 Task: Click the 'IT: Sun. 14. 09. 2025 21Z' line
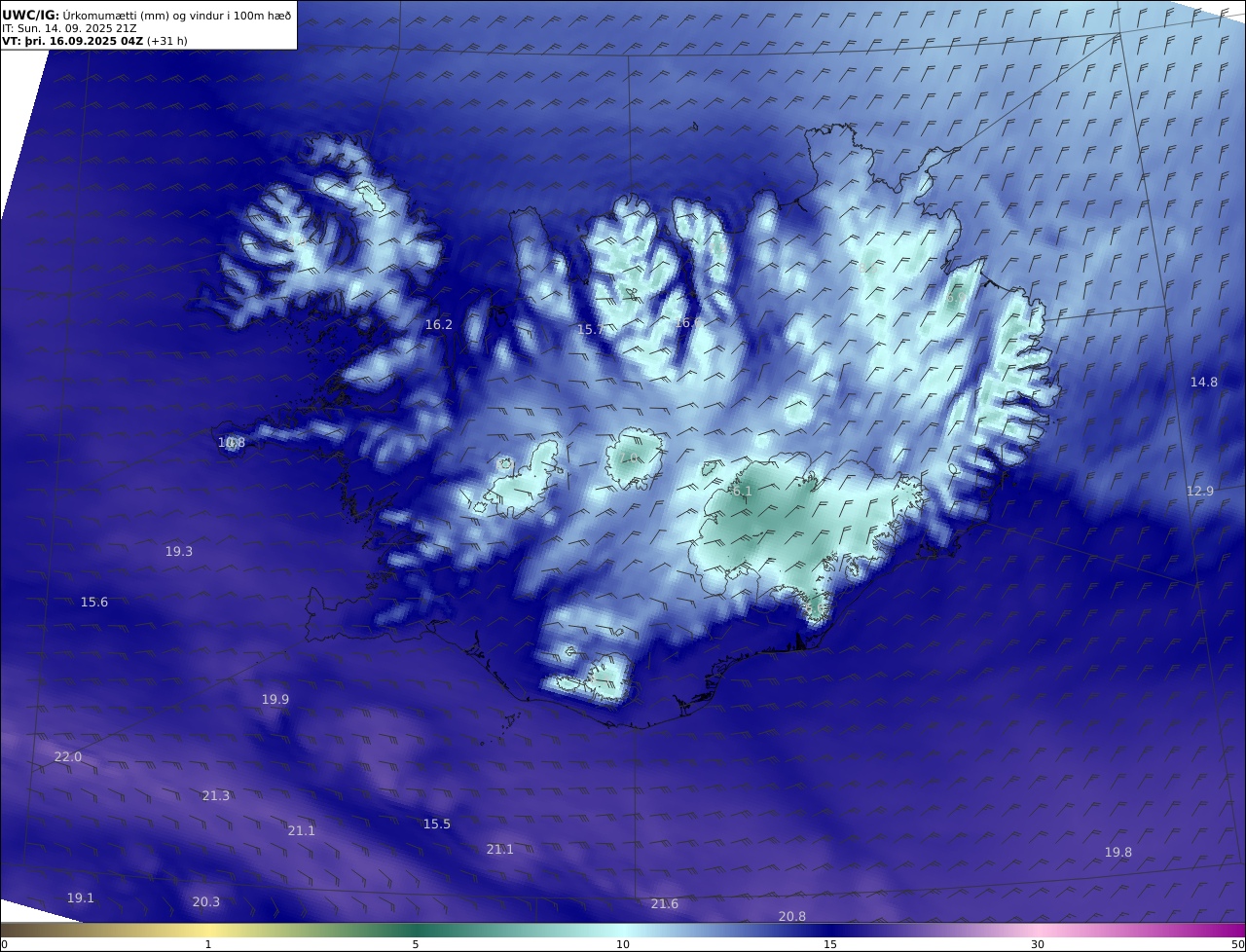pos(69,28)
